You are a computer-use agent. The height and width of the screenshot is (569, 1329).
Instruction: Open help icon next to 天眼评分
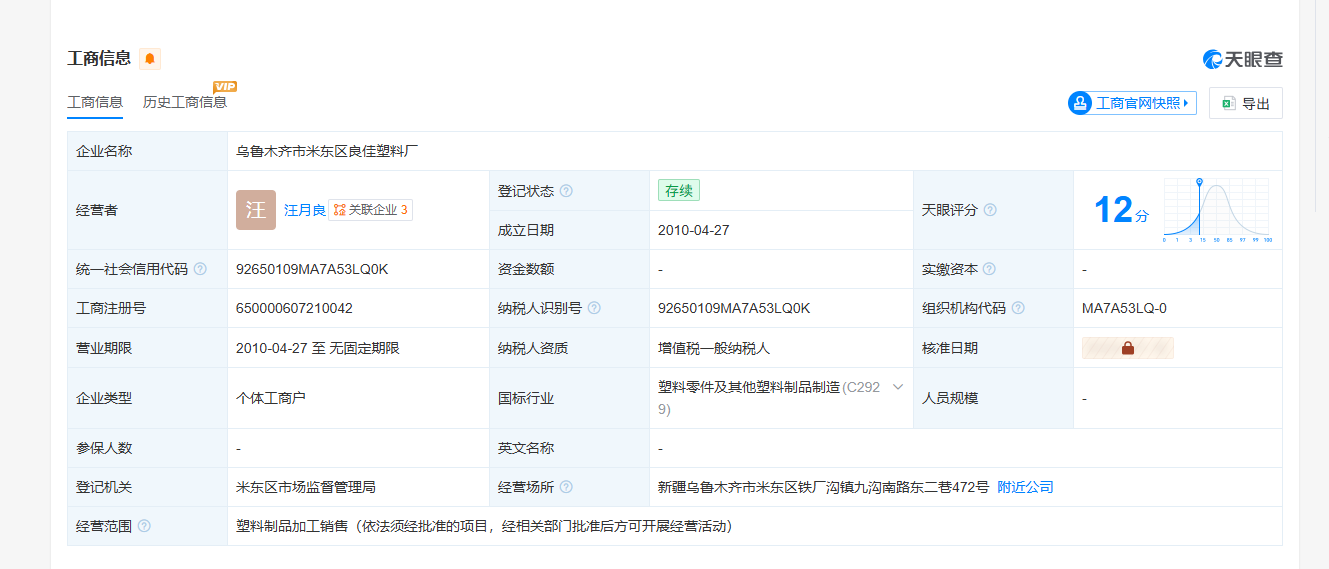tap(990, 210)
